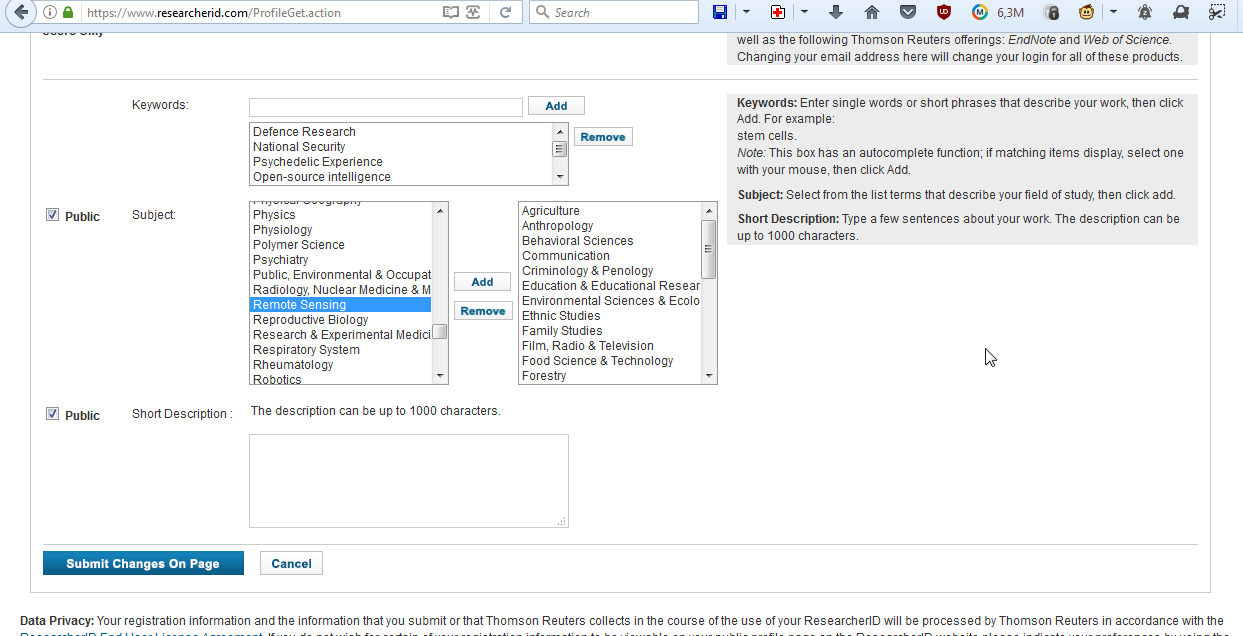Click Submit Changes On Page button
The image size is (1243, 636).
click(143, 563)
